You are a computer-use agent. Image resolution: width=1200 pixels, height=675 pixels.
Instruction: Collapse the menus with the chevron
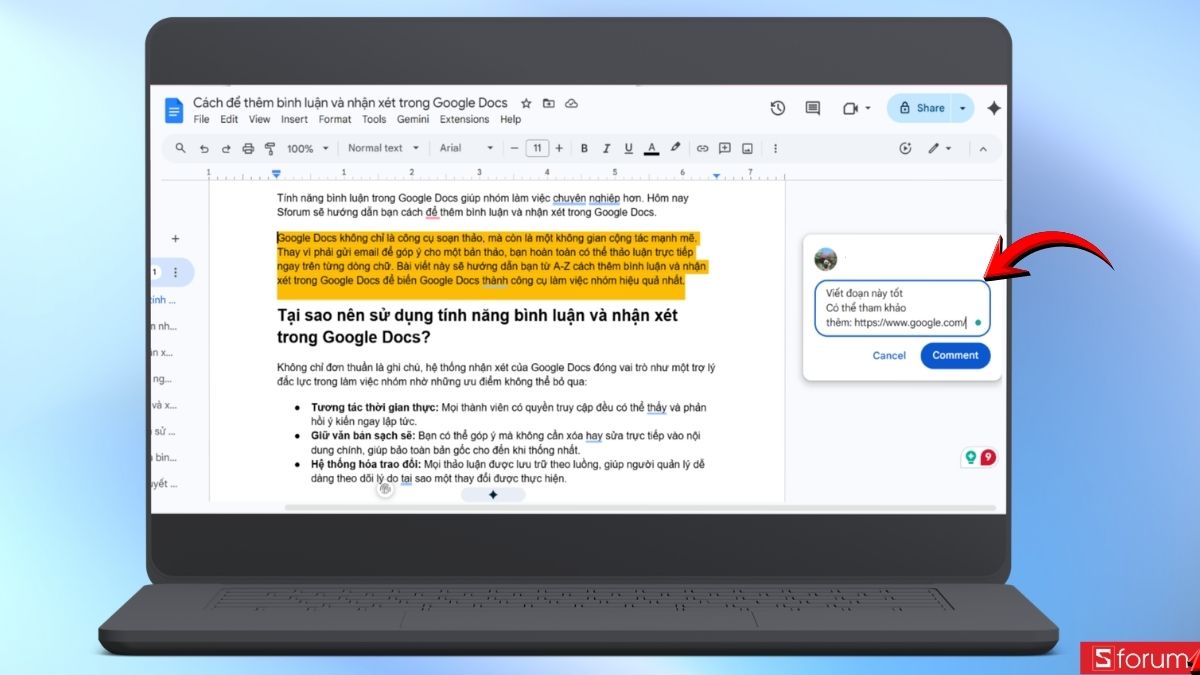click(983, 148)
